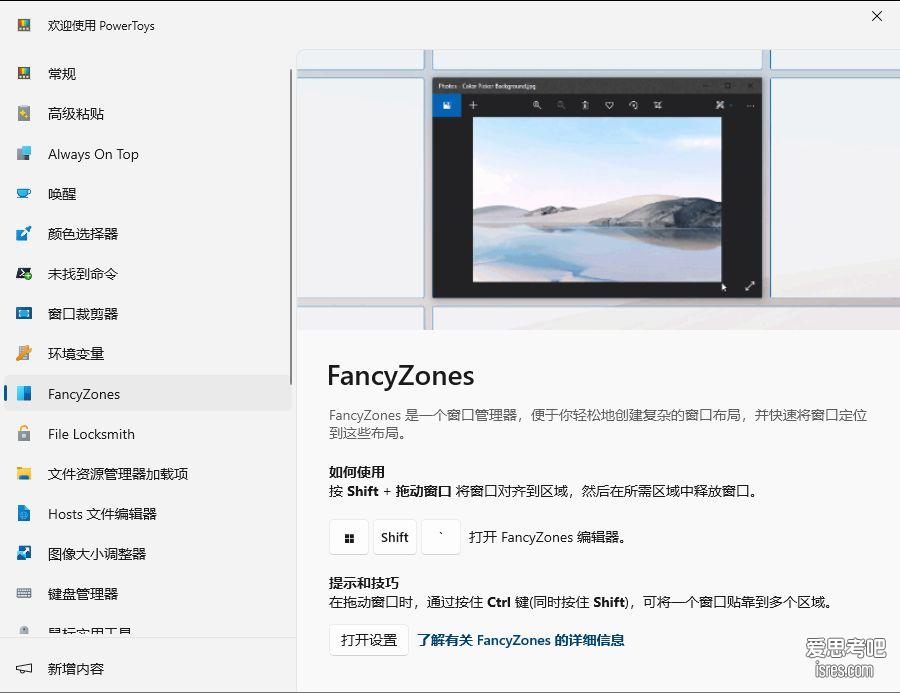The width and height of the screenshot is (900, 693).
Task: Open the 唤醒 page
Action: (x=148, y=194)
